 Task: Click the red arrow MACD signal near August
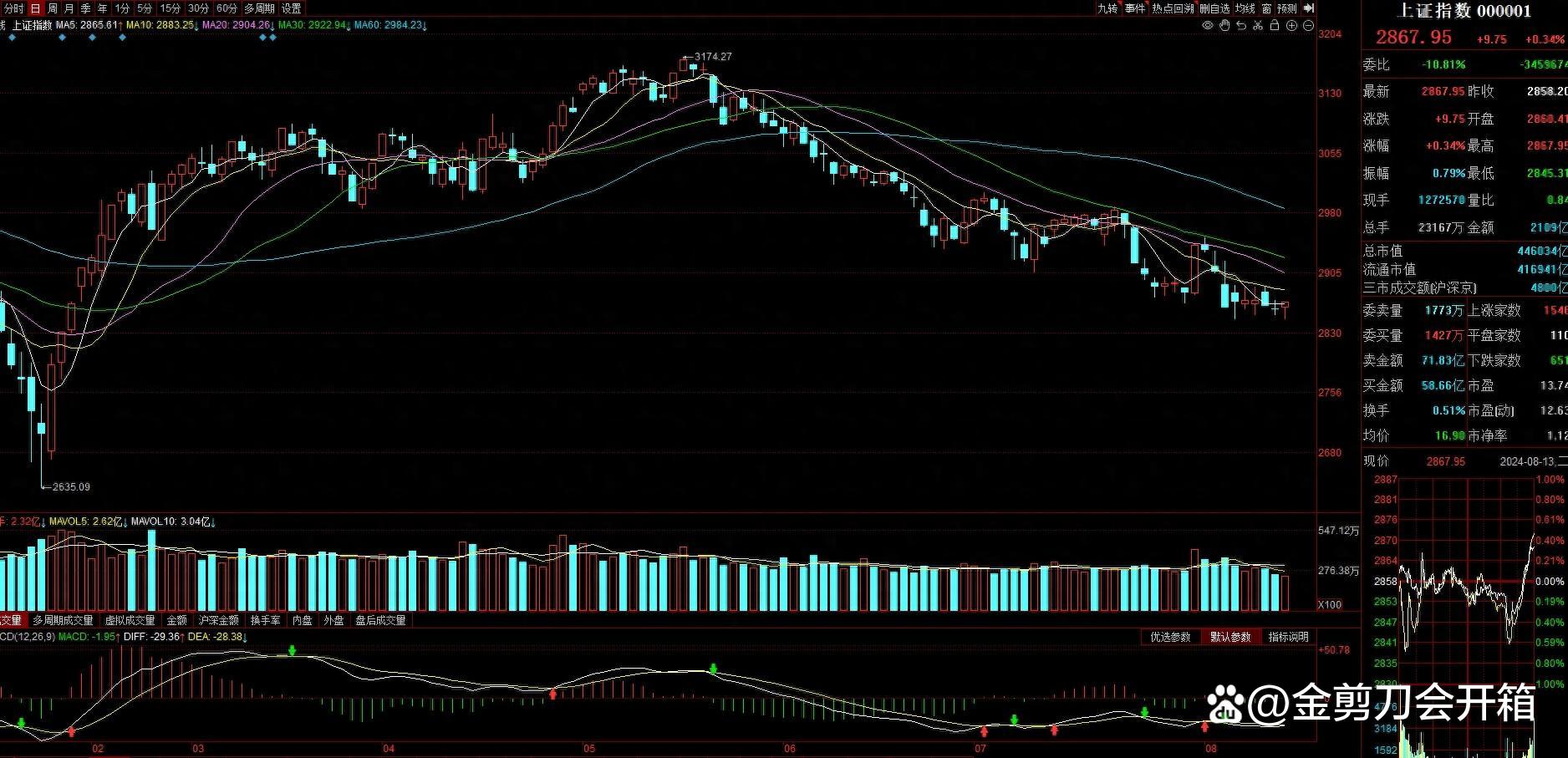[1204, 727]
